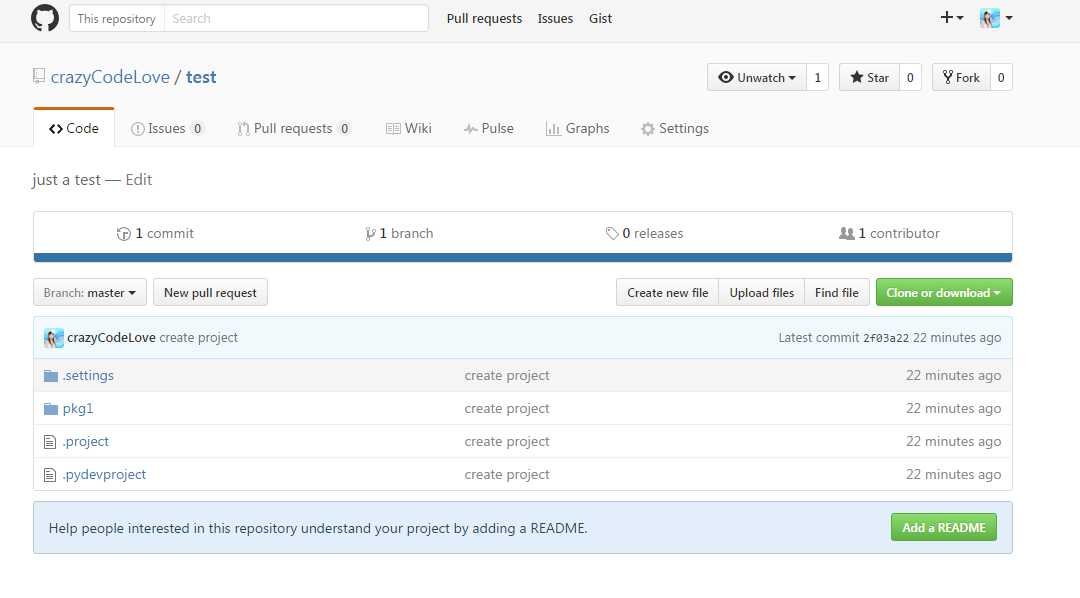The width and height of the screenshot is (1080, 598).
Task: Click create project message in pkg1 row
Action: [507, 409]
